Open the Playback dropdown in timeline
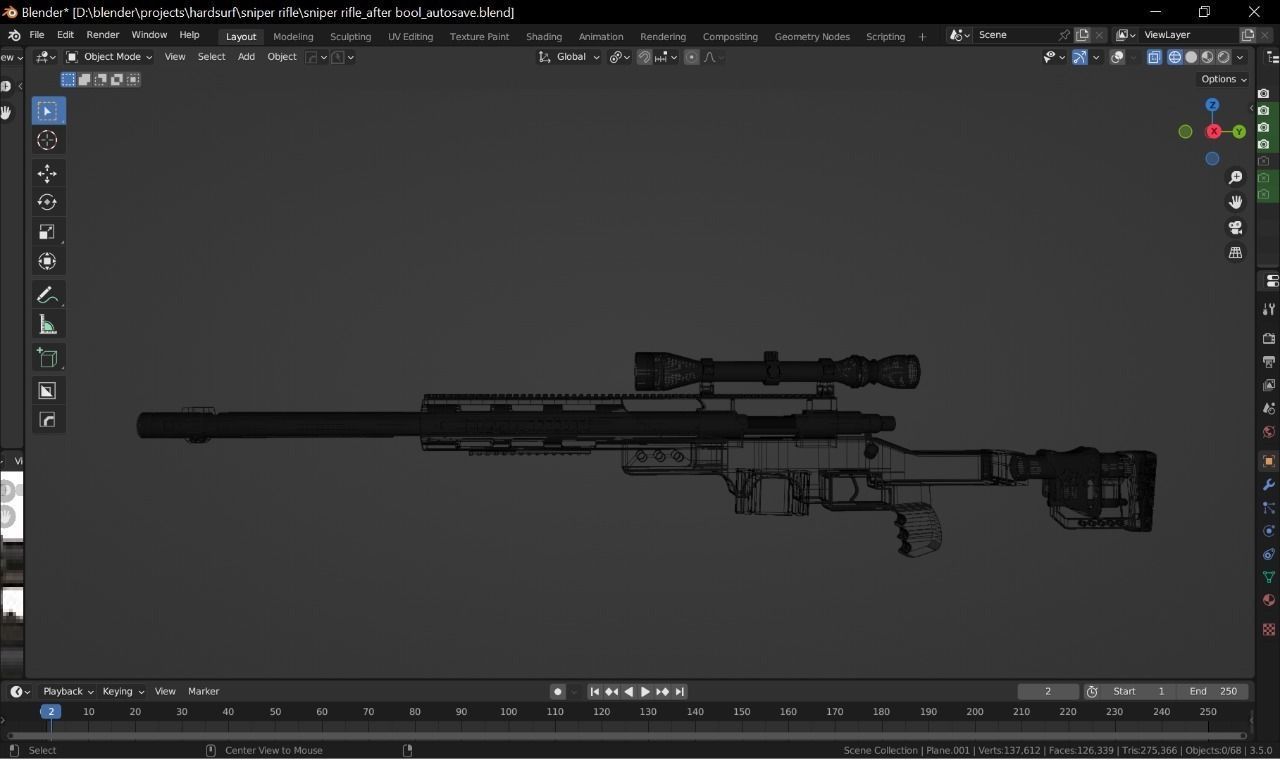Image resolution: width=1280 pixels, height=760 pixels. pos(68,691)
